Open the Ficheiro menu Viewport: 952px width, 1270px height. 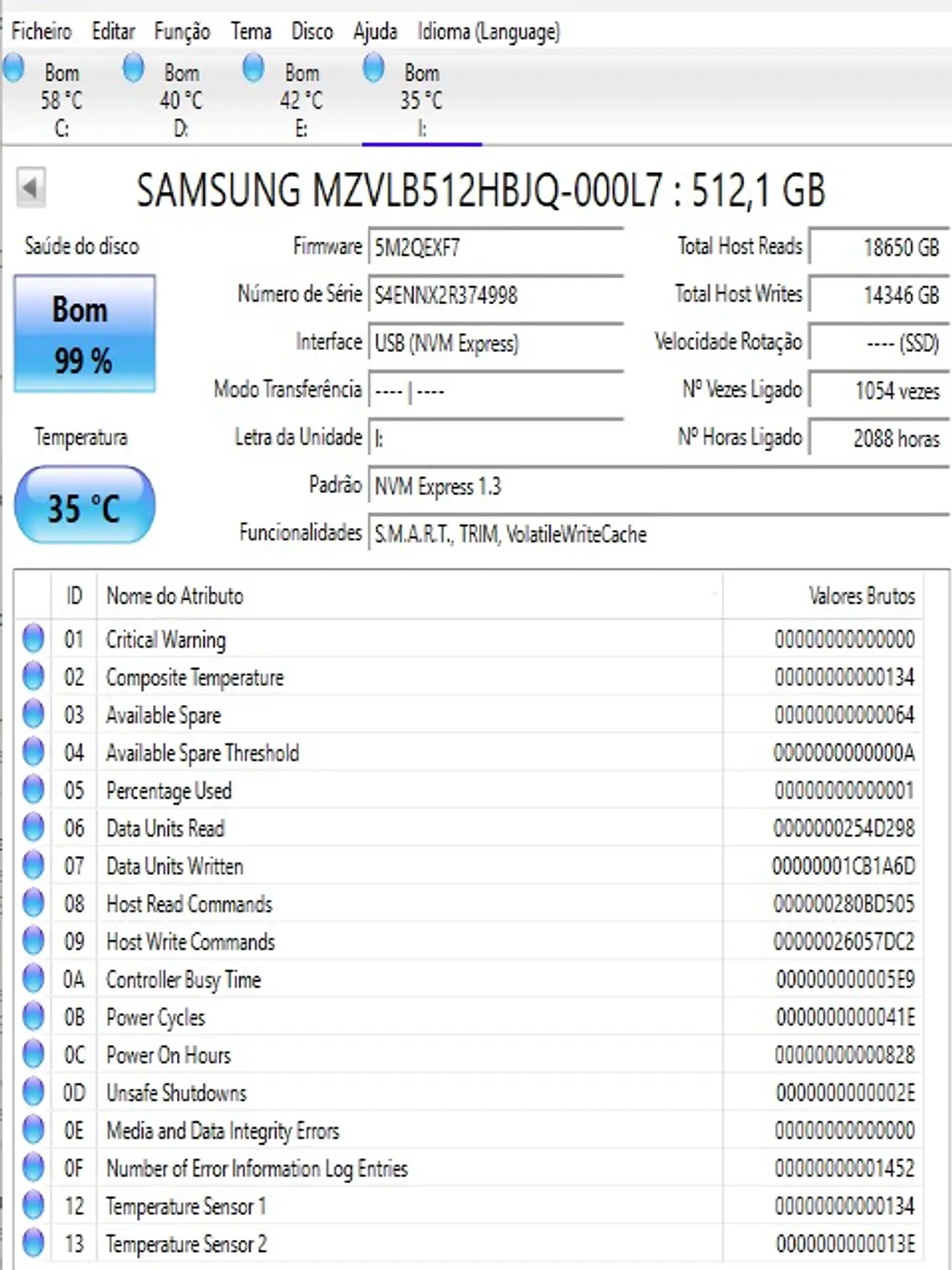tap(41, 32)
